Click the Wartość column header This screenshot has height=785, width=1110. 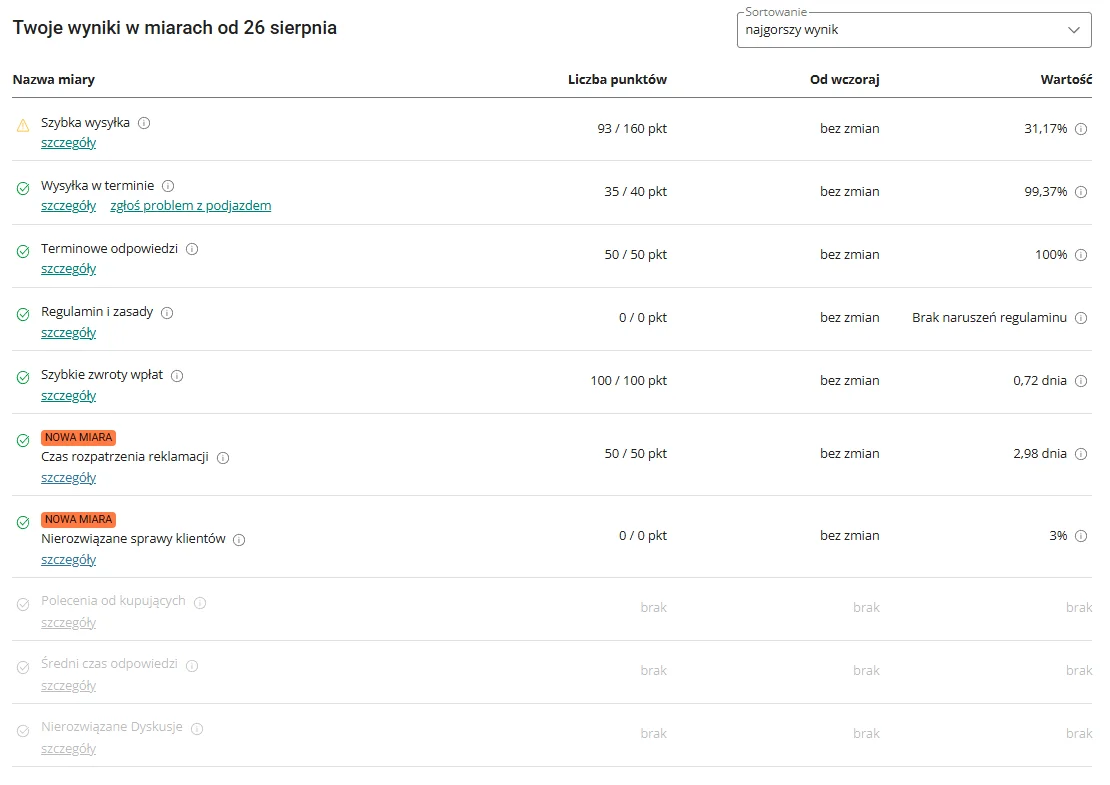pos(1066,80)
